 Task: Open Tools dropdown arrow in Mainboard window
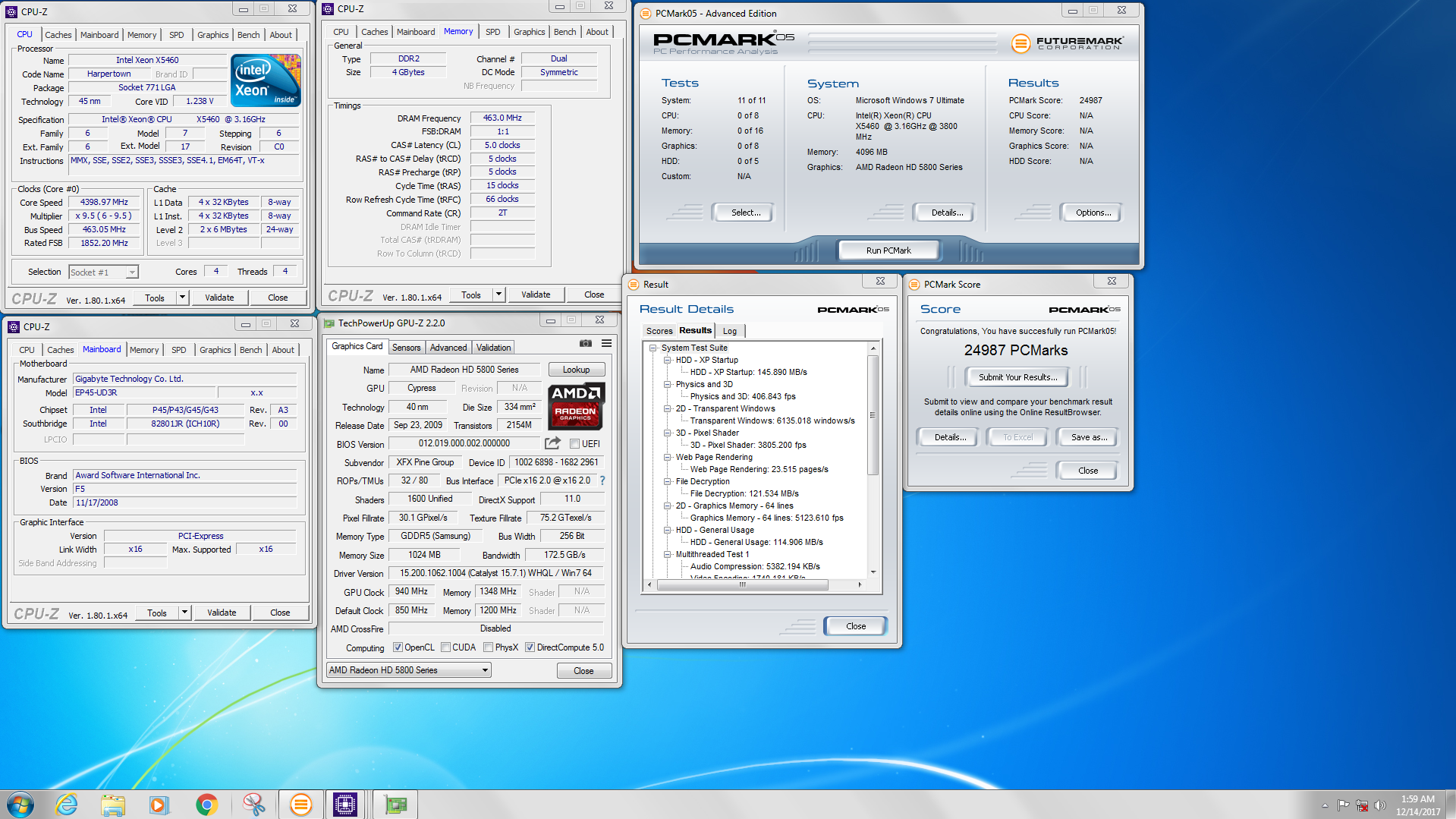pyautogui.click(x=184, y=613)
